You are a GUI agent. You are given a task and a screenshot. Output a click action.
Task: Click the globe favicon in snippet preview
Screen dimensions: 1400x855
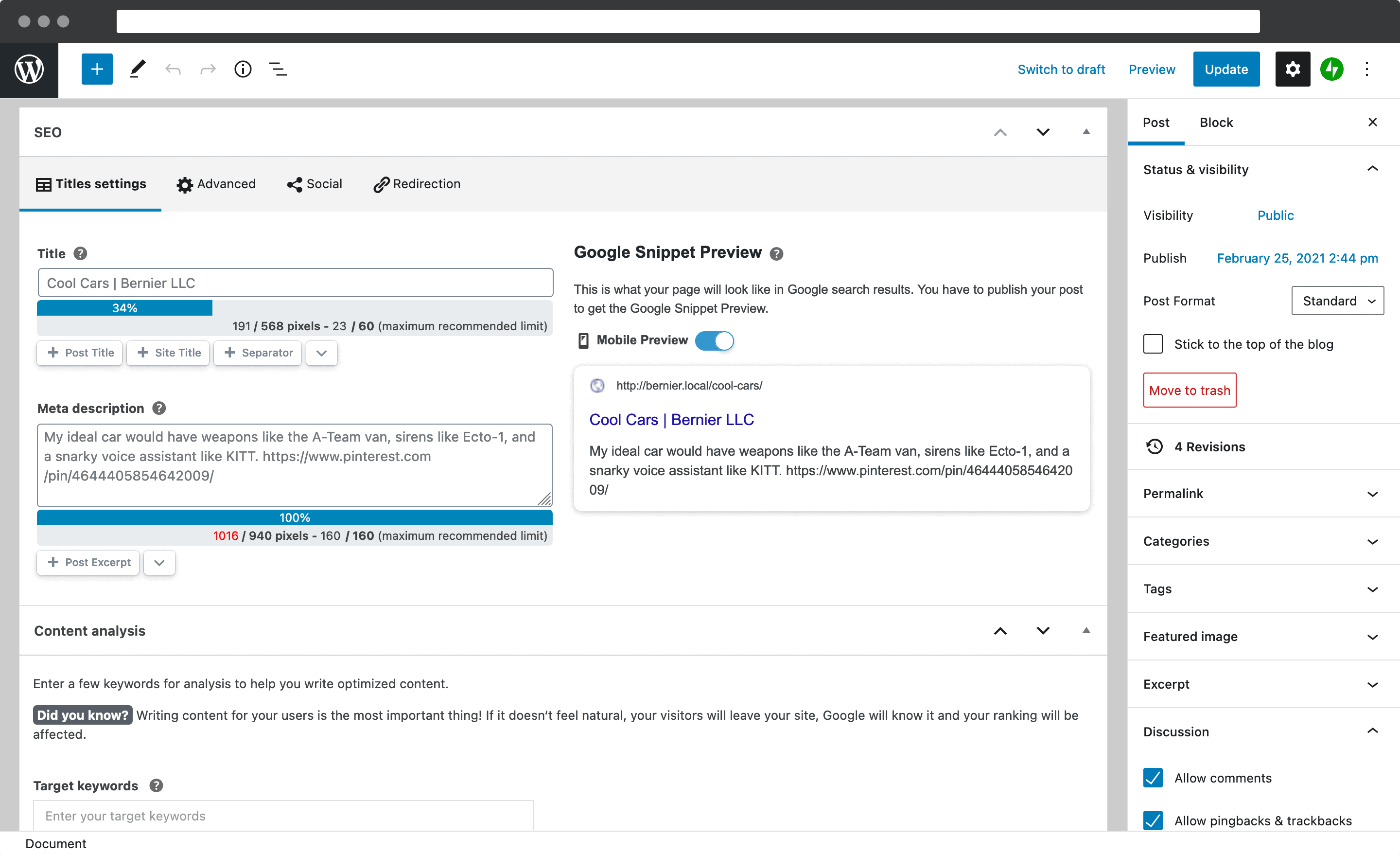pos(597,386)
